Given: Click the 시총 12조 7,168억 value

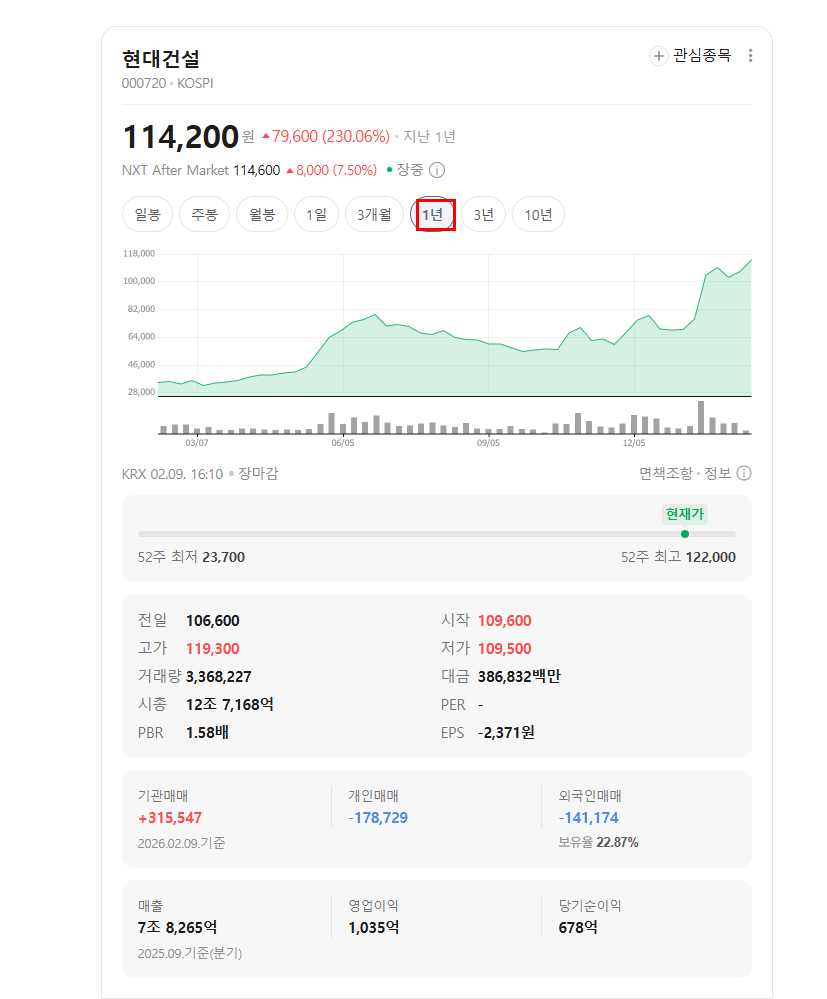Looking at the screenshot, I should pos(230,705).
